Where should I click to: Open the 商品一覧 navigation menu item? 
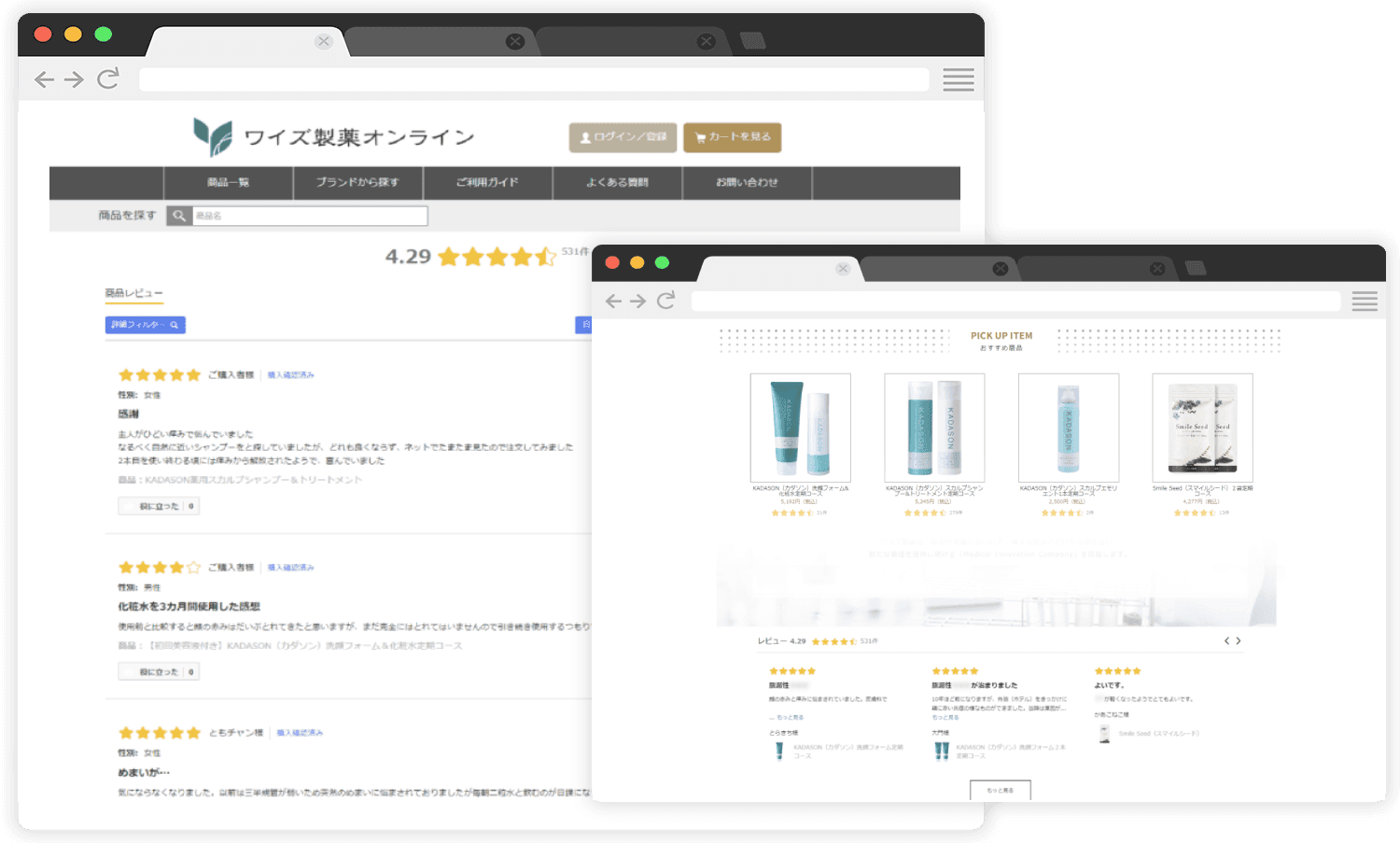(228, 183)
